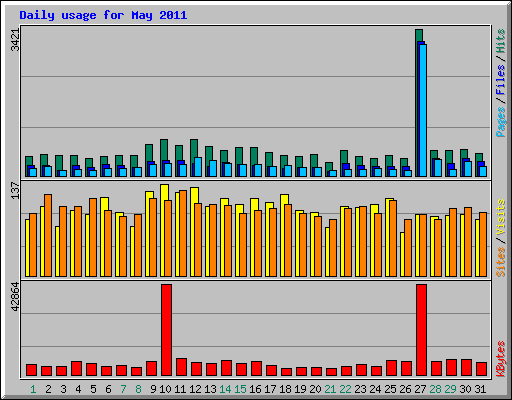The height and width of the screenshot is (400, 512).
Task: Click the 42864 axis label
Action: 15,297
